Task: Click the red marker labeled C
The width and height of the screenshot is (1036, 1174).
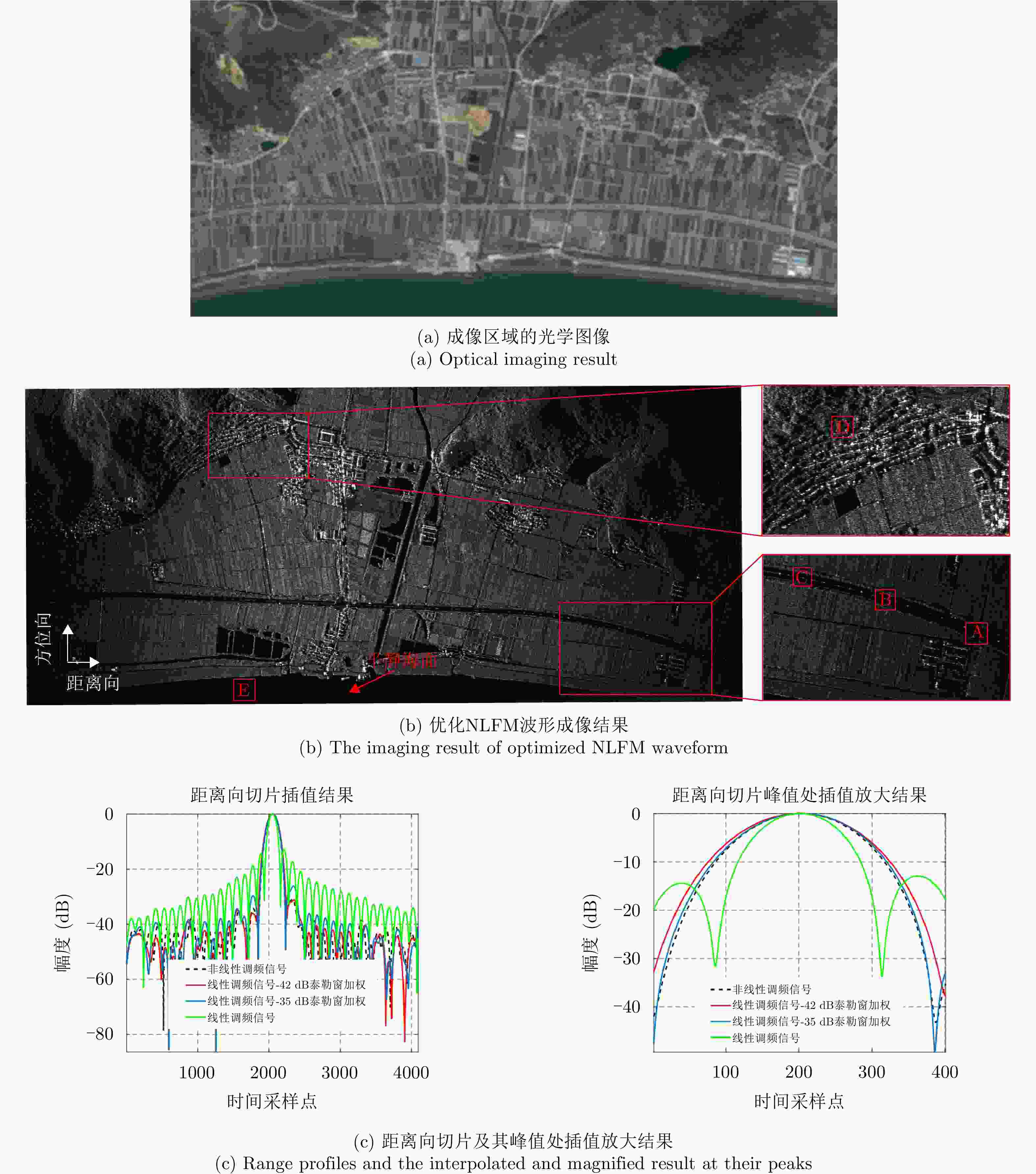Action: 802,577
